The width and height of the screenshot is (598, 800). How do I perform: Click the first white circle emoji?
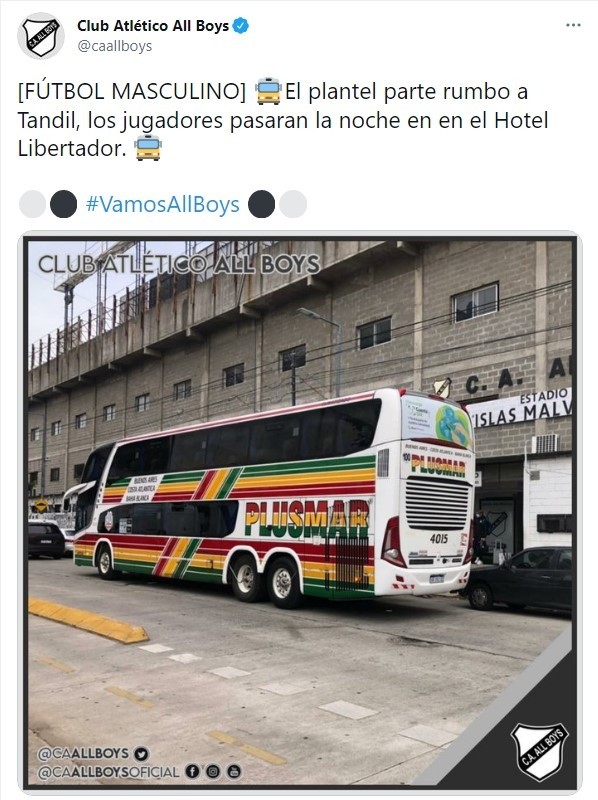32,204
